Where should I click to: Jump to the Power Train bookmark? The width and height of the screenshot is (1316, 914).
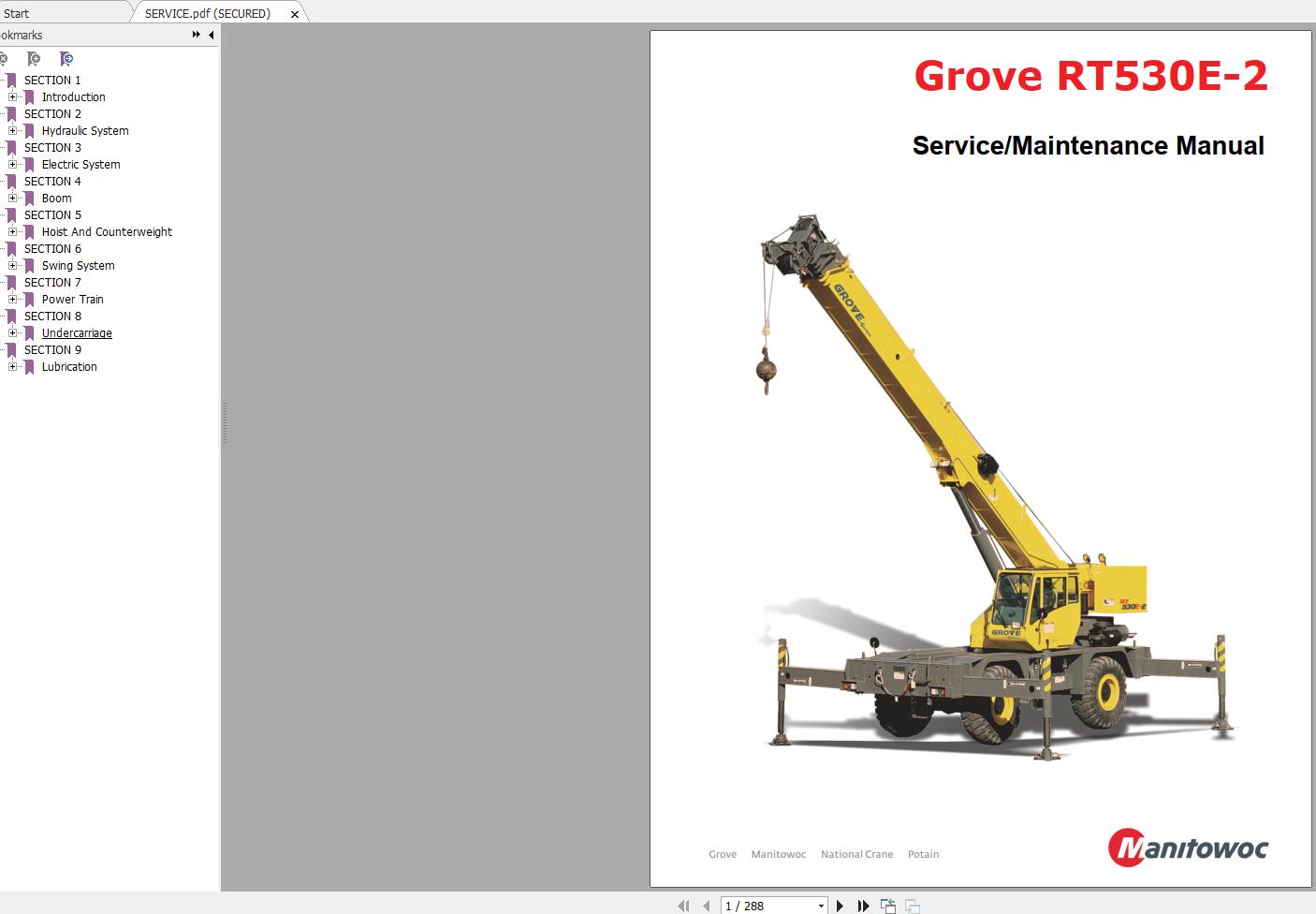(x=73, y=300)
